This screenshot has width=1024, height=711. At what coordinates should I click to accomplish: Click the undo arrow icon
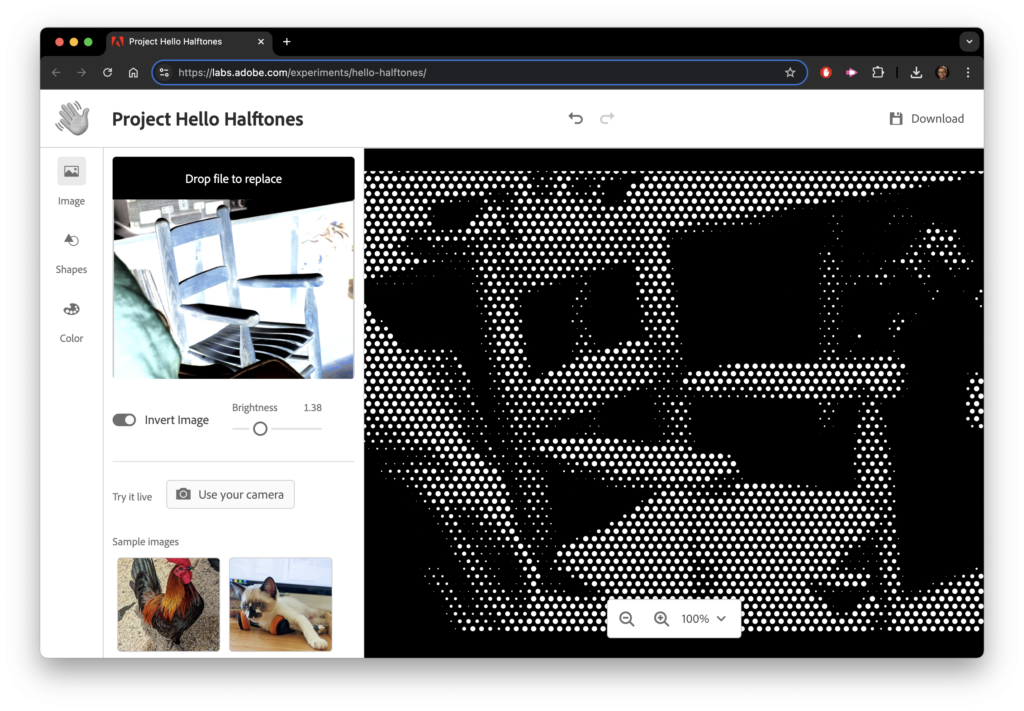[x=575, y=118]
